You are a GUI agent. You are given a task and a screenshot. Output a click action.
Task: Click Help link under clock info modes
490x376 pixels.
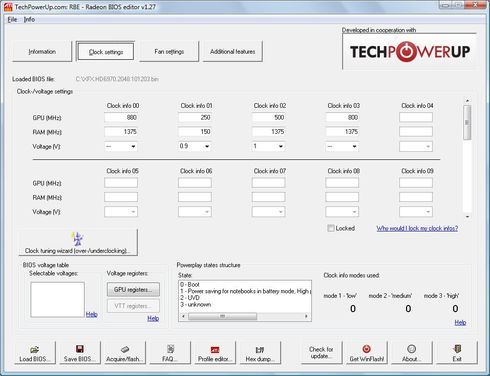tap(460, 322)
